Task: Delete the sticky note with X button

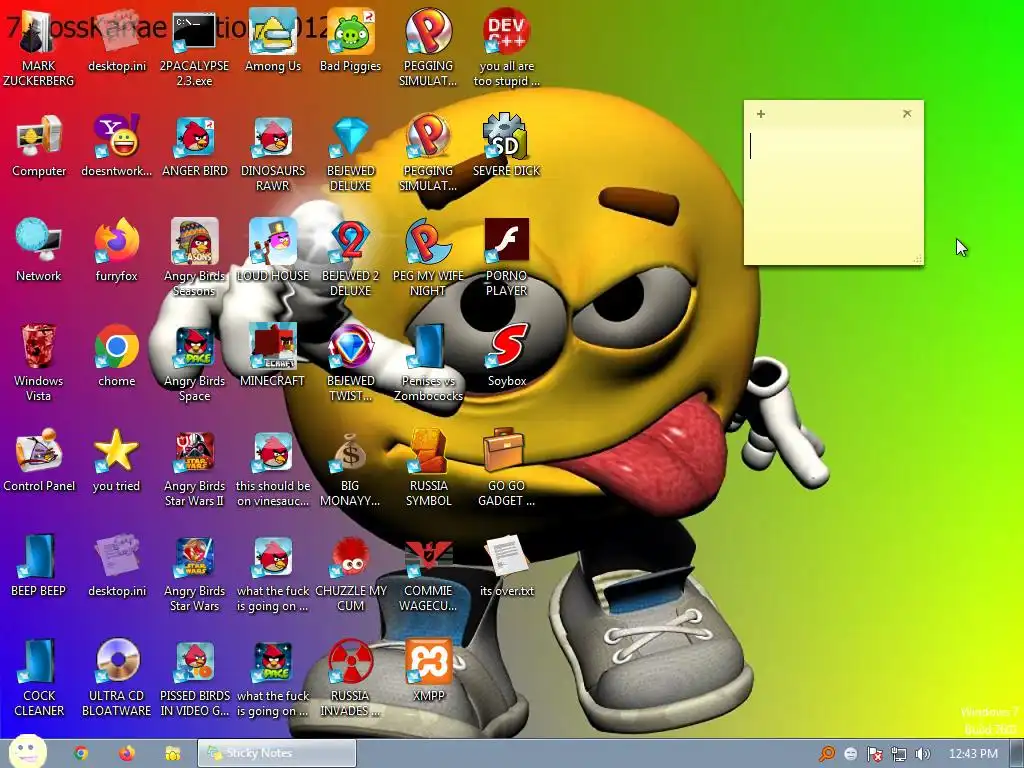Action: [907, 114]
